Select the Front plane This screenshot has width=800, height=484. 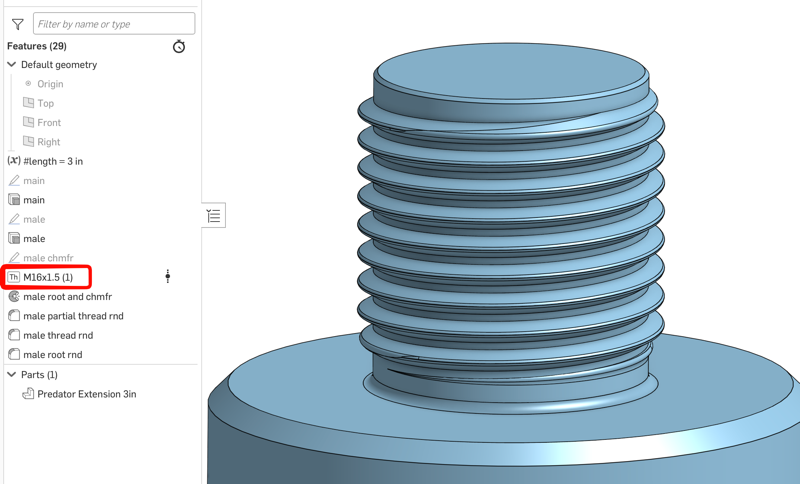click(x=48, y=123)
